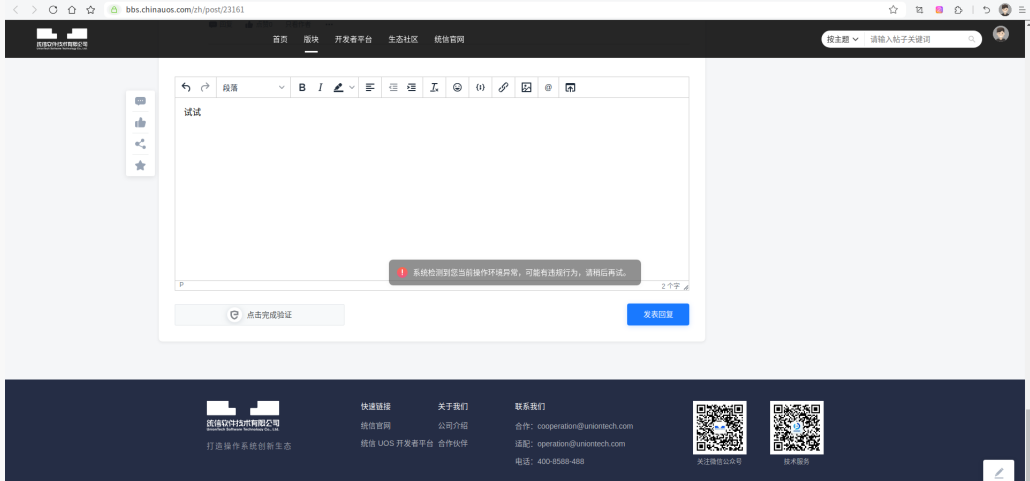
Task: Go back in the browser
Action: click(16, 10)
